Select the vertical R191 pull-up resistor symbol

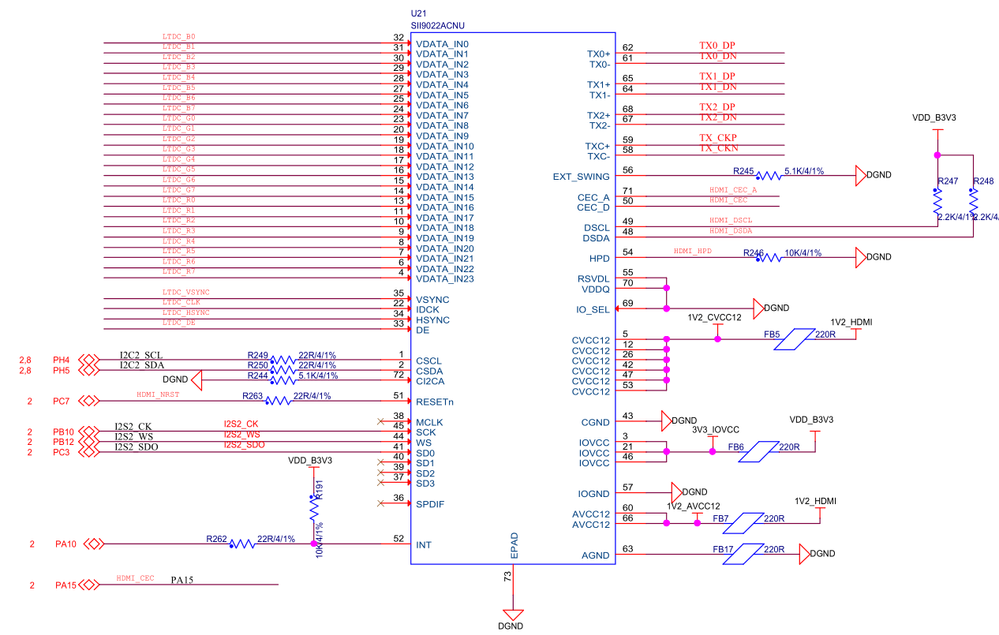coord(314,508)
